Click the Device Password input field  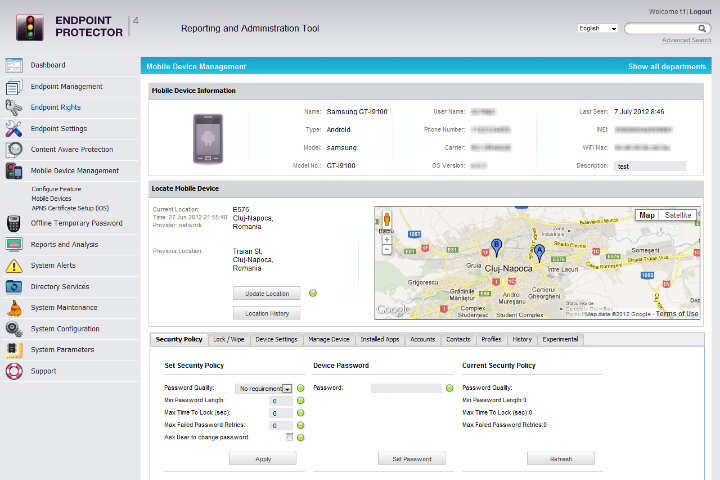[x=406, y=389]
